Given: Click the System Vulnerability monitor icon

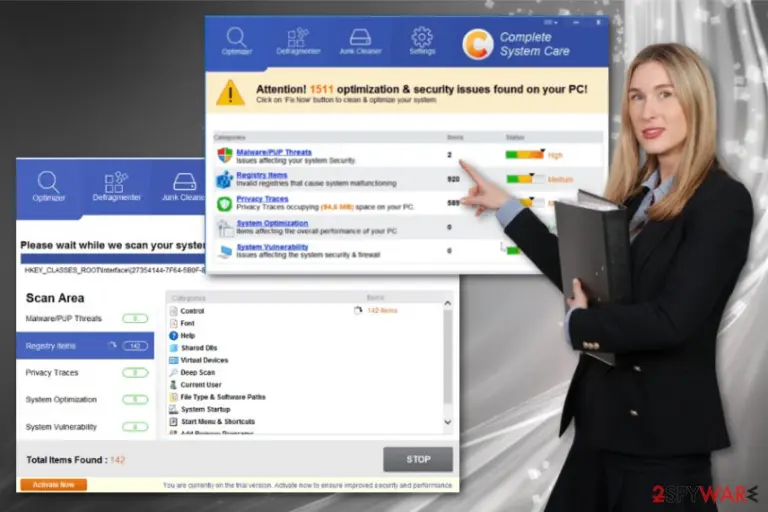Looking at the screenshot, I should pyautogui.click(x=225, y=251).
